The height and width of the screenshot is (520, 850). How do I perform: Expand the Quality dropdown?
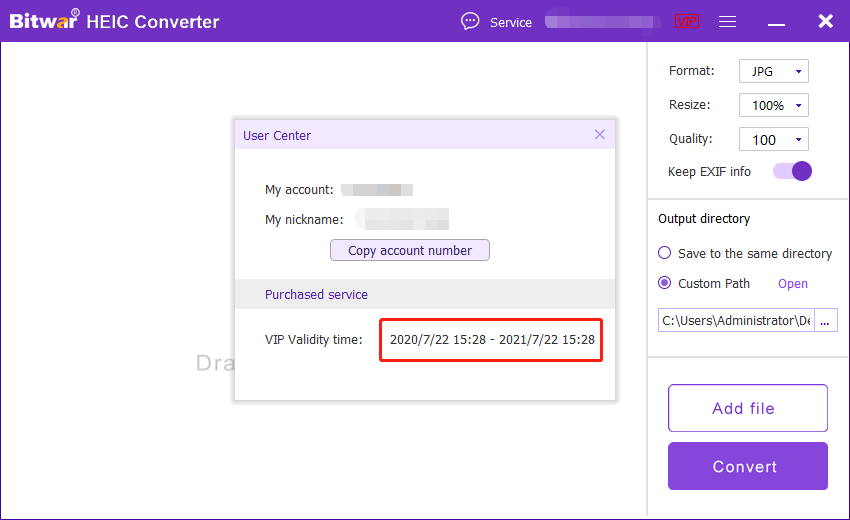[773, 139]
